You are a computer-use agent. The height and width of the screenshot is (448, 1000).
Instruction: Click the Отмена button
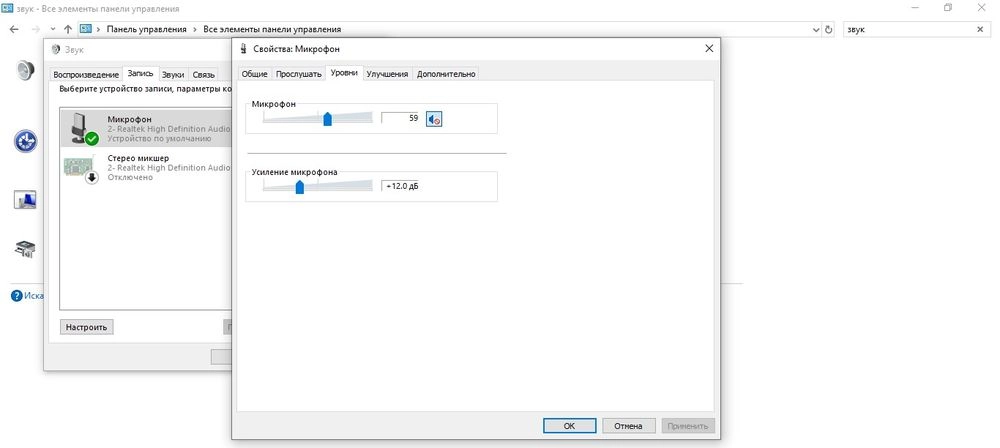coord(630,425)
